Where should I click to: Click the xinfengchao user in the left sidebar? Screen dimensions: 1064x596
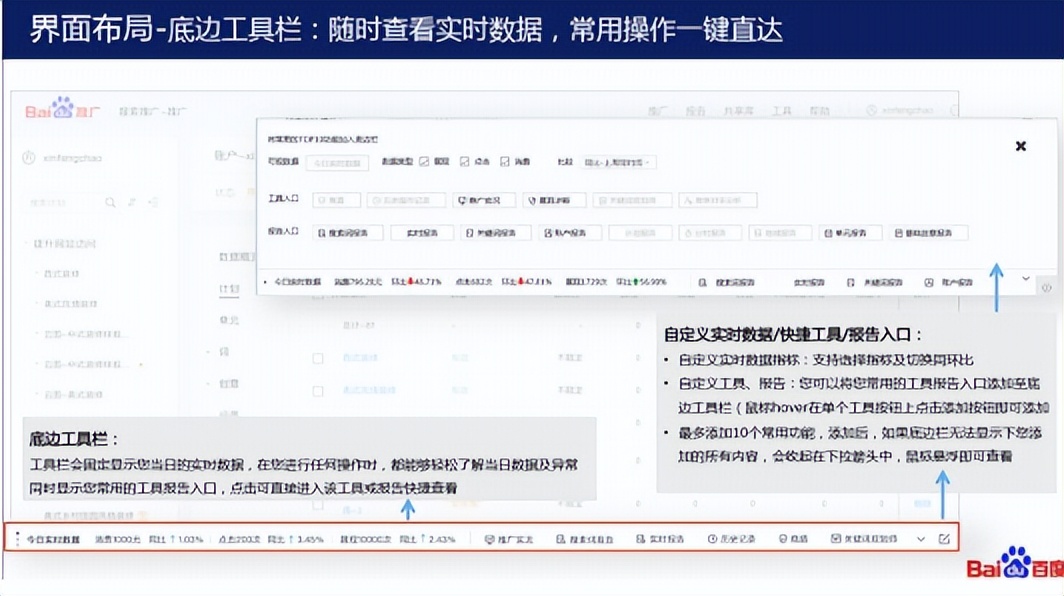coord(62,157)
